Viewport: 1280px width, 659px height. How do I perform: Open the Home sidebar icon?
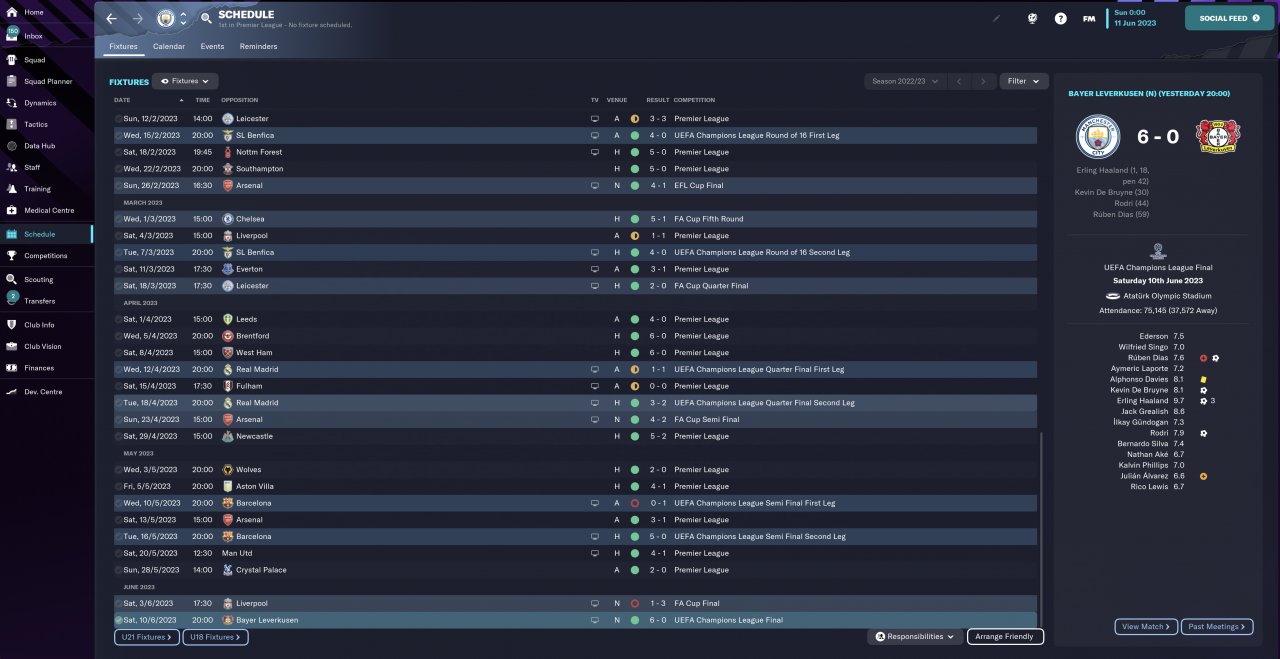[x=12, y=12]
